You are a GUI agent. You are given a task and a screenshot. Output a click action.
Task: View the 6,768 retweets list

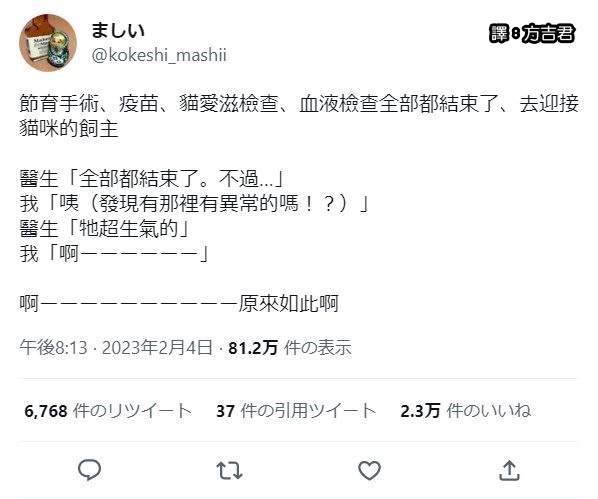click(x=108, y=411)
